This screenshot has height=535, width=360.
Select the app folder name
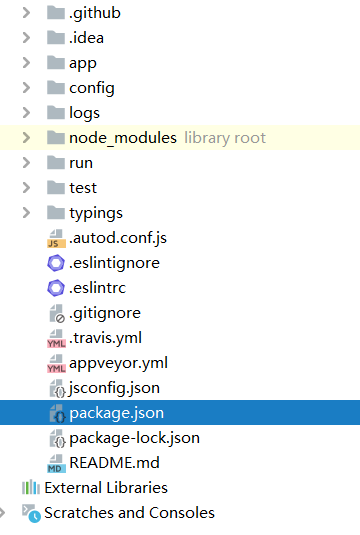pyautogui.click(x=83, y=64)
